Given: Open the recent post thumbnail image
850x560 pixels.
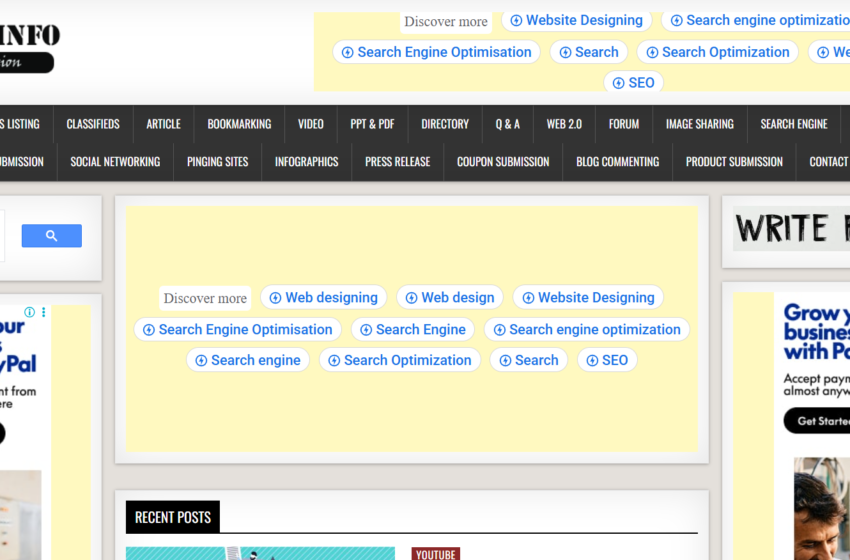Looking at the screenshot, I should (260, 553).
